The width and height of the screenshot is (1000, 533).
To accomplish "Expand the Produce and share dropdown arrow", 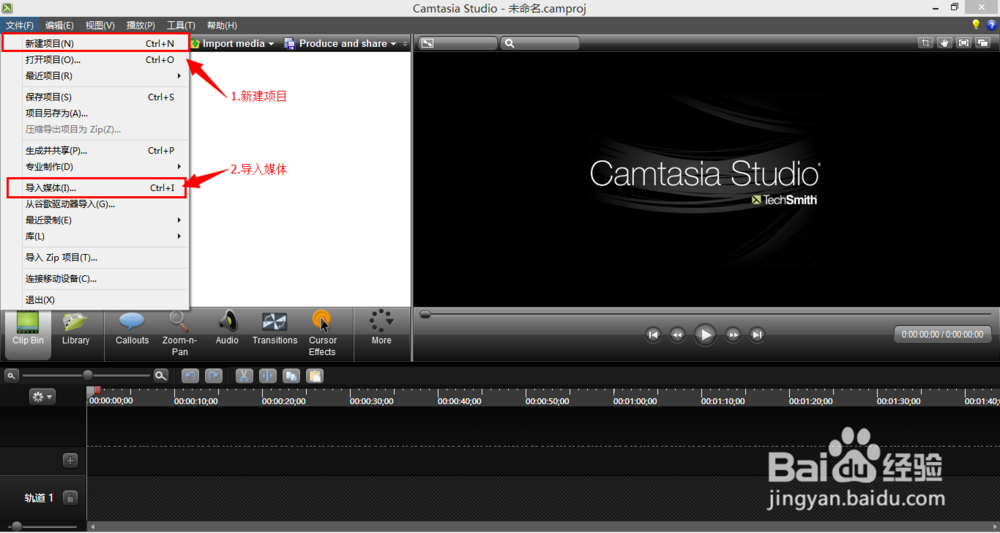I will point(393,44).
